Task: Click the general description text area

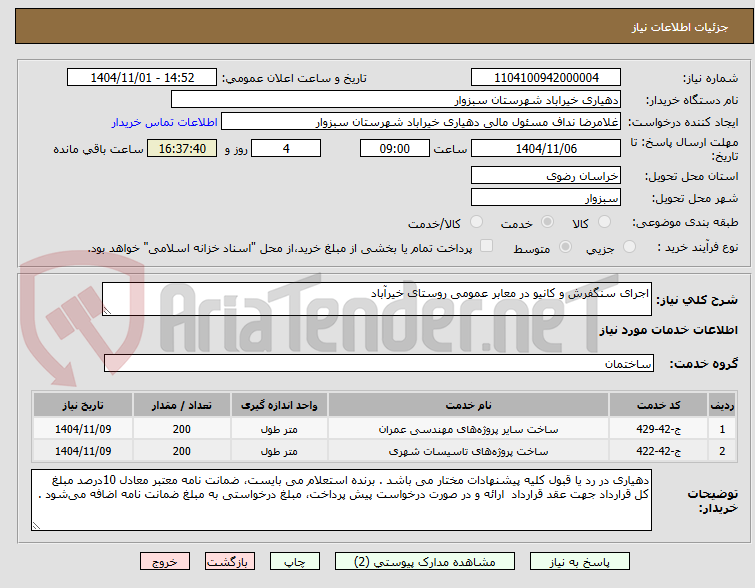Action: (377, 299)
